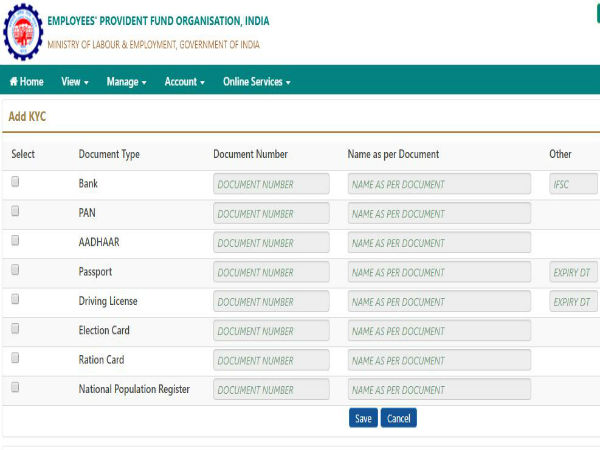Tick the Driving License checkbox
This screenshot has height=450, width=600.
tap(15, 300)
